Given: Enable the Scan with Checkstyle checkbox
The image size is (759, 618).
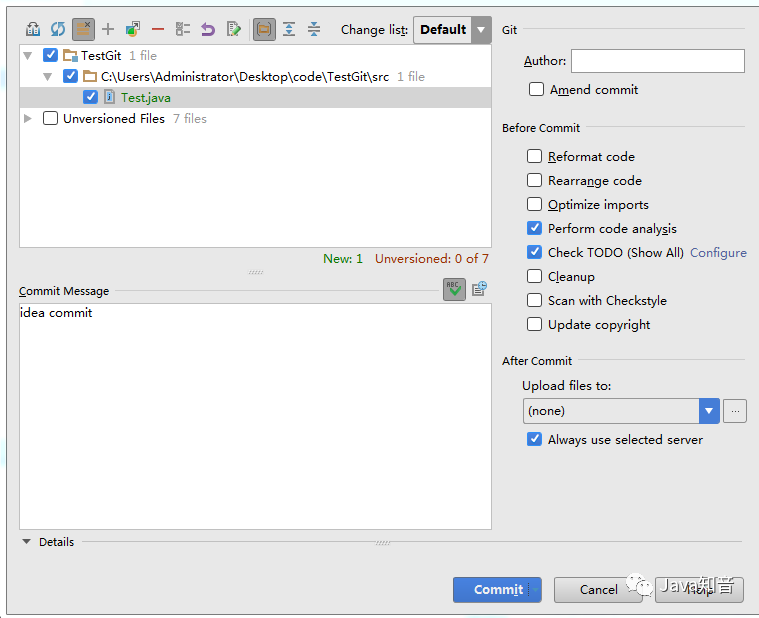Looking at the screenshot, I should [x=534, y=300].
